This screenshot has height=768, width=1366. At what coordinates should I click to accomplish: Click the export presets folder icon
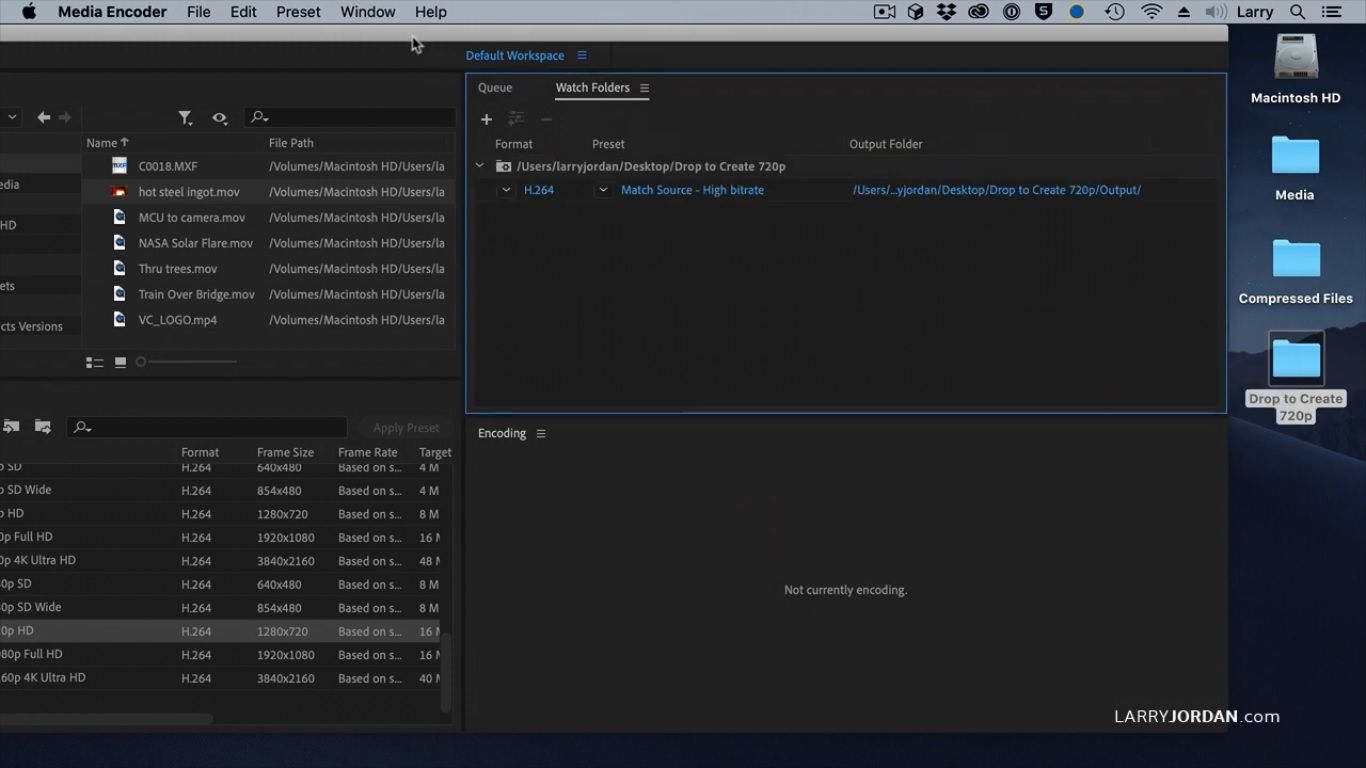pos(43,427)
